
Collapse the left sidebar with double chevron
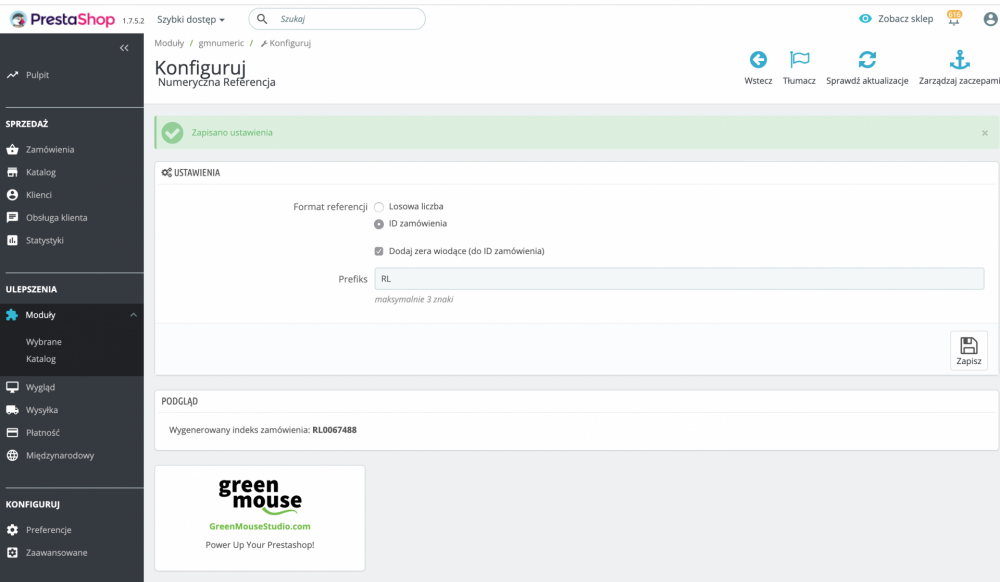pyautogui.click(x=124, y=47)
